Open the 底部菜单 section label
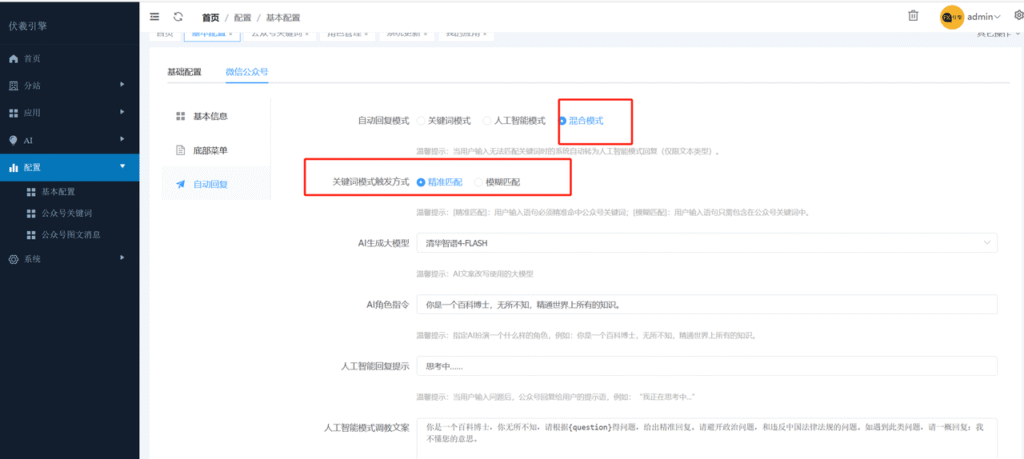This screenshot has width=1024, height=459. 210,150
